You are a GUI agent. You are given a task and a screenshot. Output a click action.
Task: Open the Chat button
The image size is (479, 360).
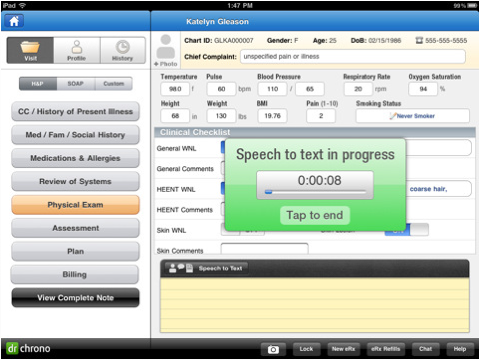(425, 349)
